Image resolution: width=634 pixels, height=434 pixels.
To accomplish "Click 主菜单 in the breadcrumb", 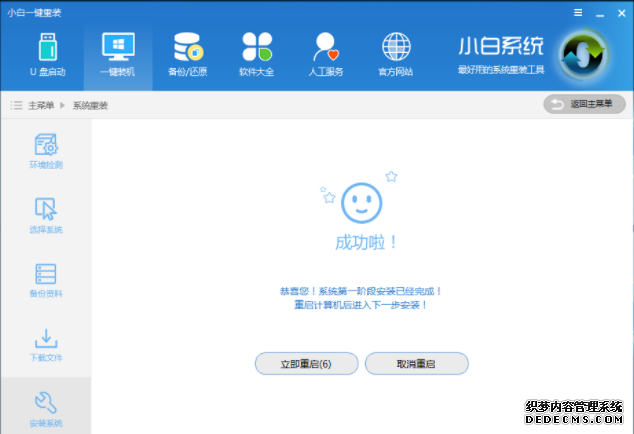I will click(x=41, y=106).
